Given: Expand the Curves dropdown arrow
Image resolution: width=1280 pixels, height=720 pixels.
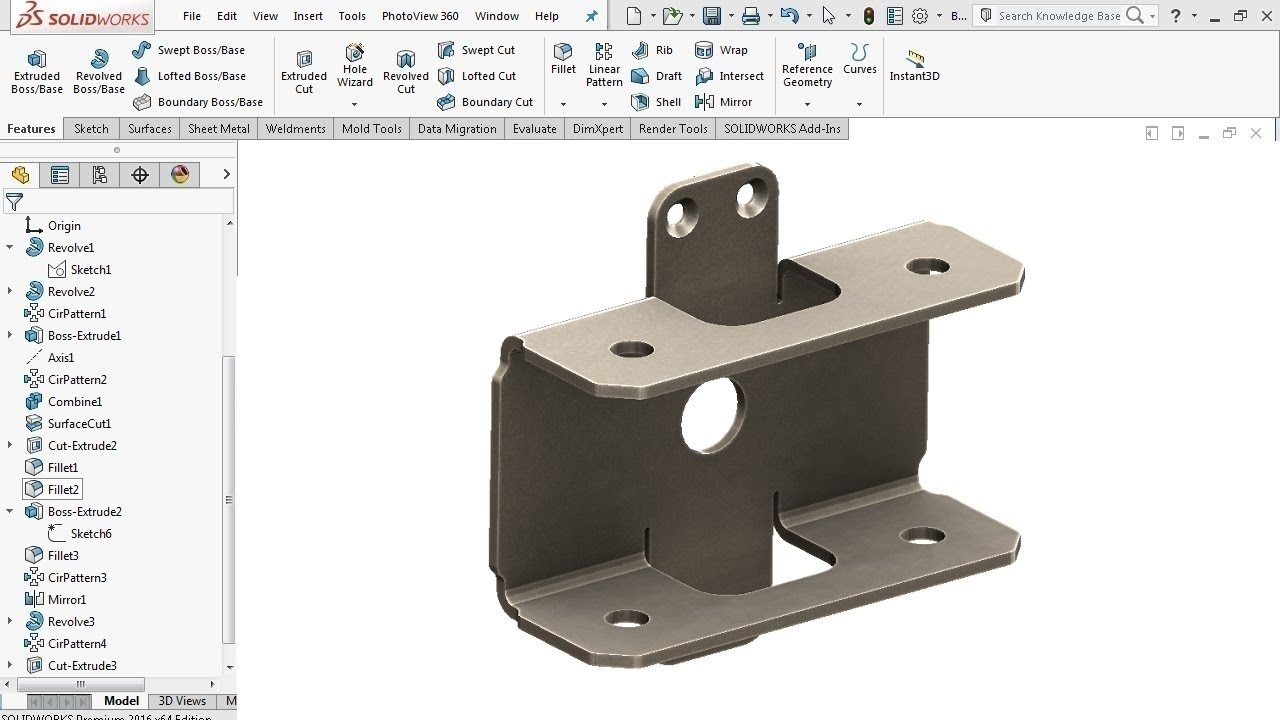Looking at the screenshot, I should [x=859, y=104].
